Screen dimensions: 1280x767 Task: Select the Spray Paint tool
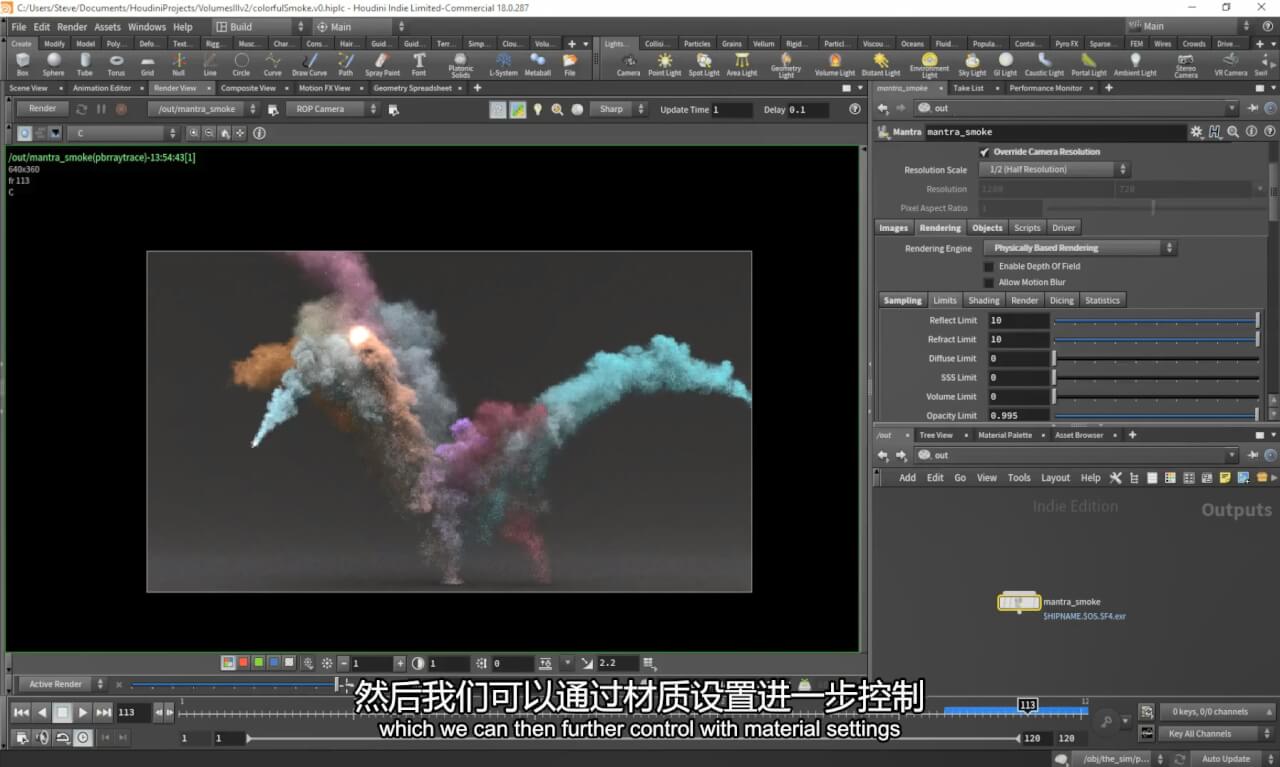pyautogui.click(x=382, y=65)
